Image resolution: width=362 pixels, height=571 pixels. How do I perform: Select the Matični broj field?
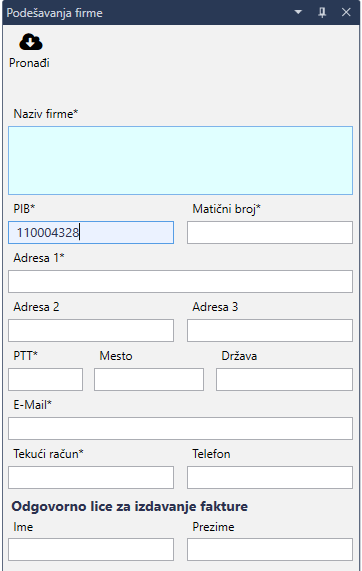tap(270, 232)
